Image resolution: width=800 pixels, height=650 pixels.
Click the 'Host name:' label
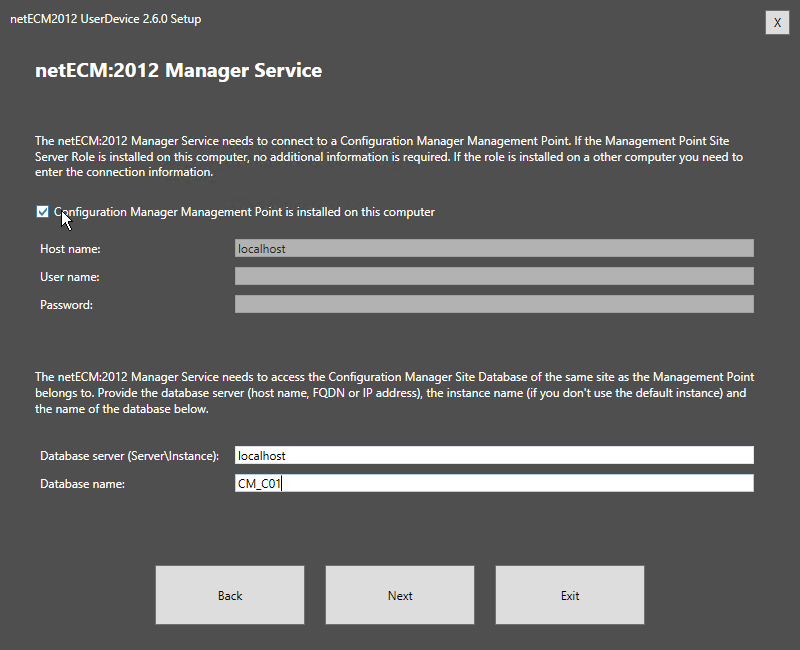click(x=70, y=249)
